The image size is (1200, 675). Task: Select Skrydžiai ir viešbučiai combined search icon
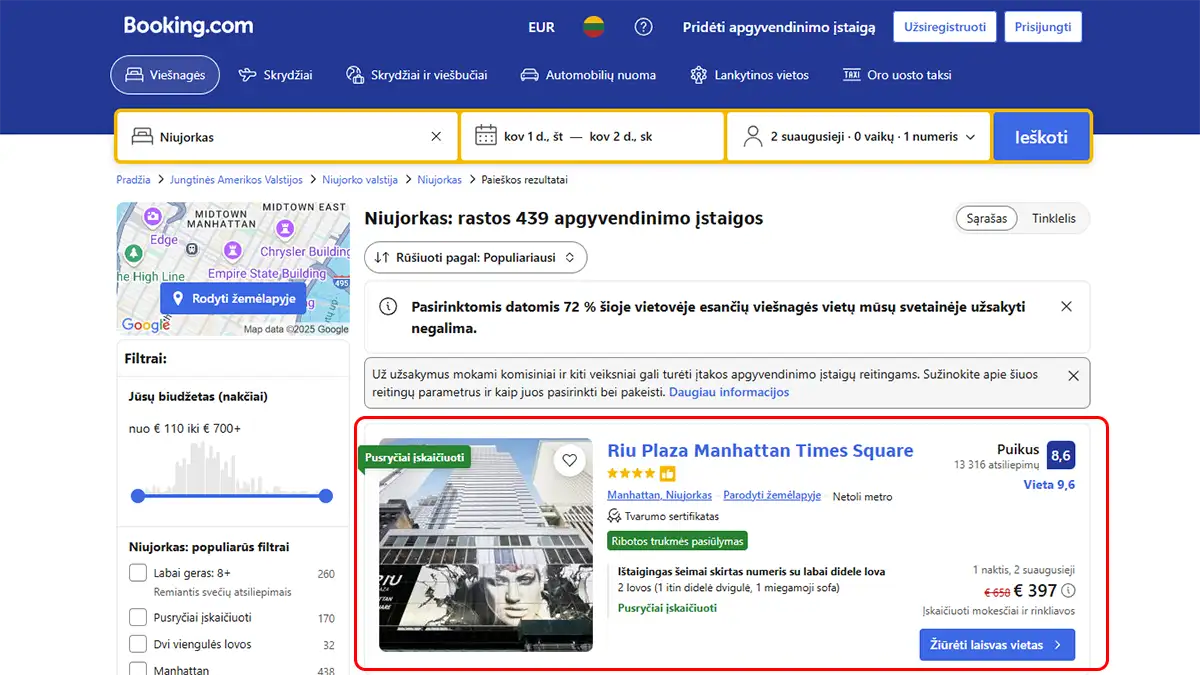pyautogui.click(x=353, y=74)
